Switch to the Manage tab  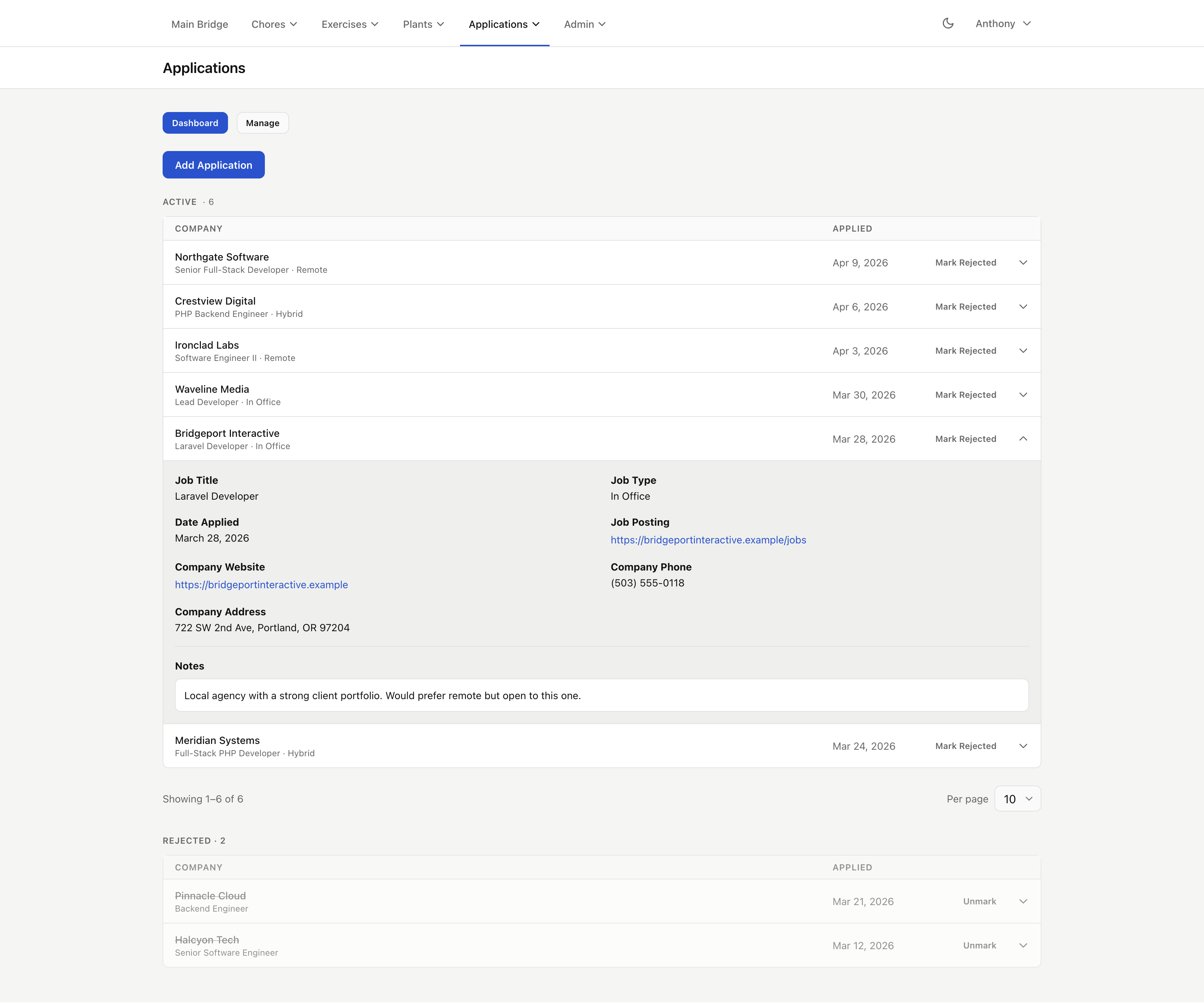[262, 122]
